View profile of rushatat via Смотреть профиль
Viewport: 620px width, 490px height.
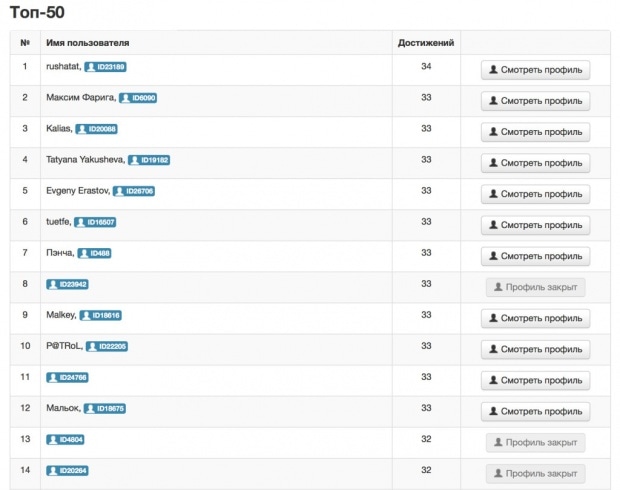535,70
